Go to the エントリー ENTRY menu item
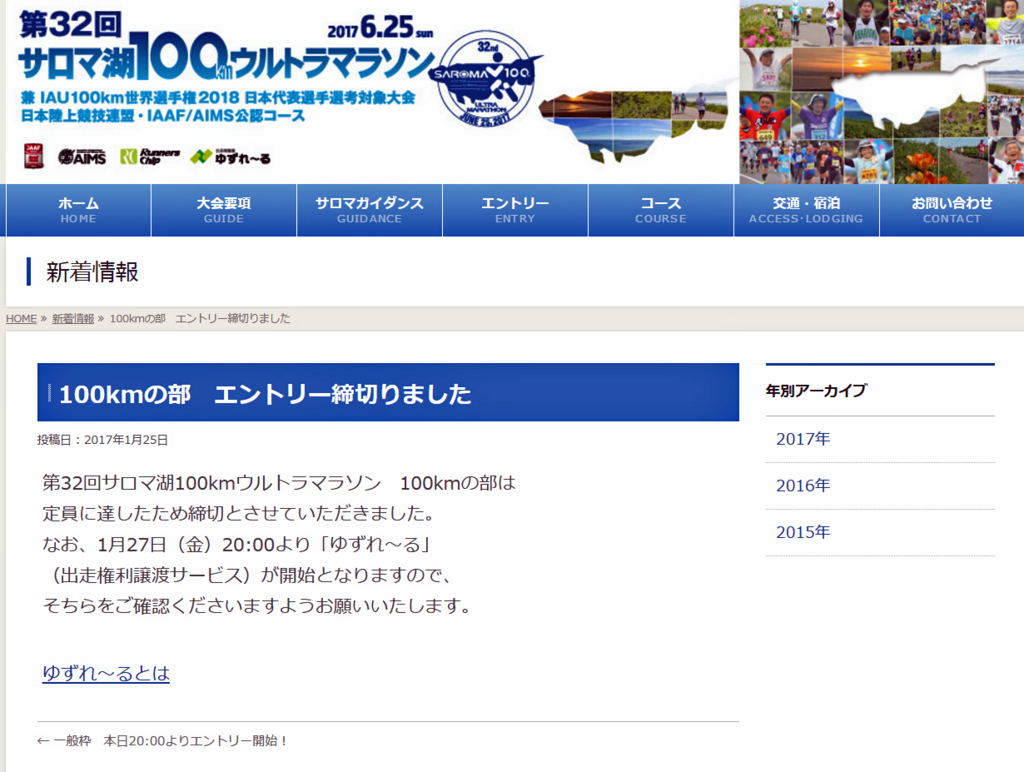 tap(515, 210)
